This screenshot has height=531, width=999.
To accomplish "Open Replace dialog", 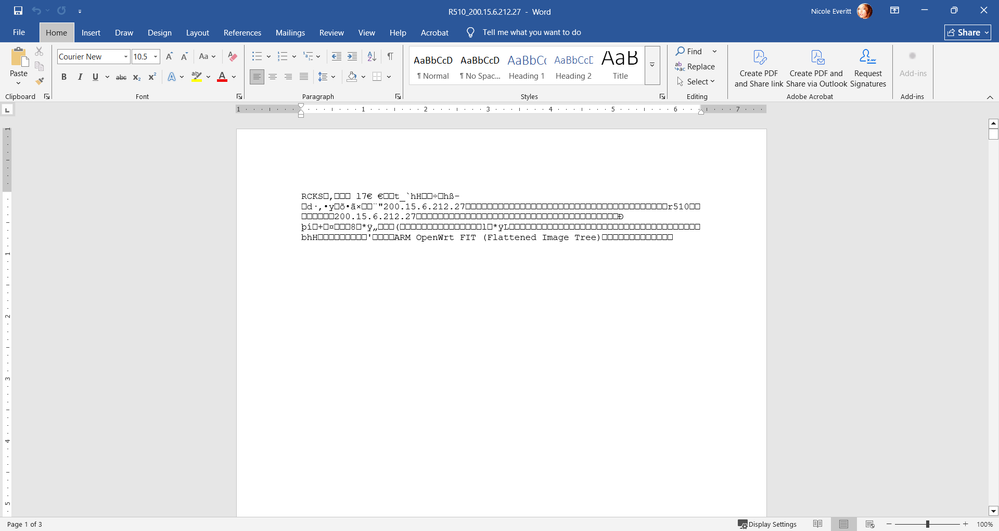I will [694, 66].
